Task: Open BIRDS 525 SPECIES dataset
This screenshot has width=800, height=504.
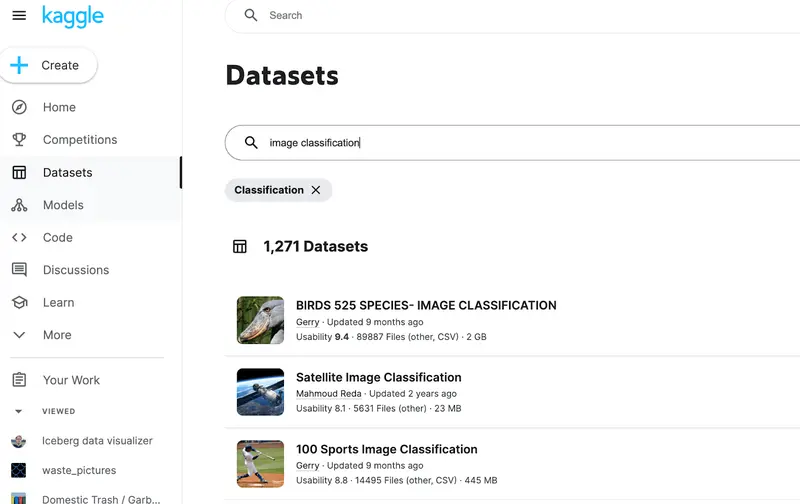Action: pos(426,305)
